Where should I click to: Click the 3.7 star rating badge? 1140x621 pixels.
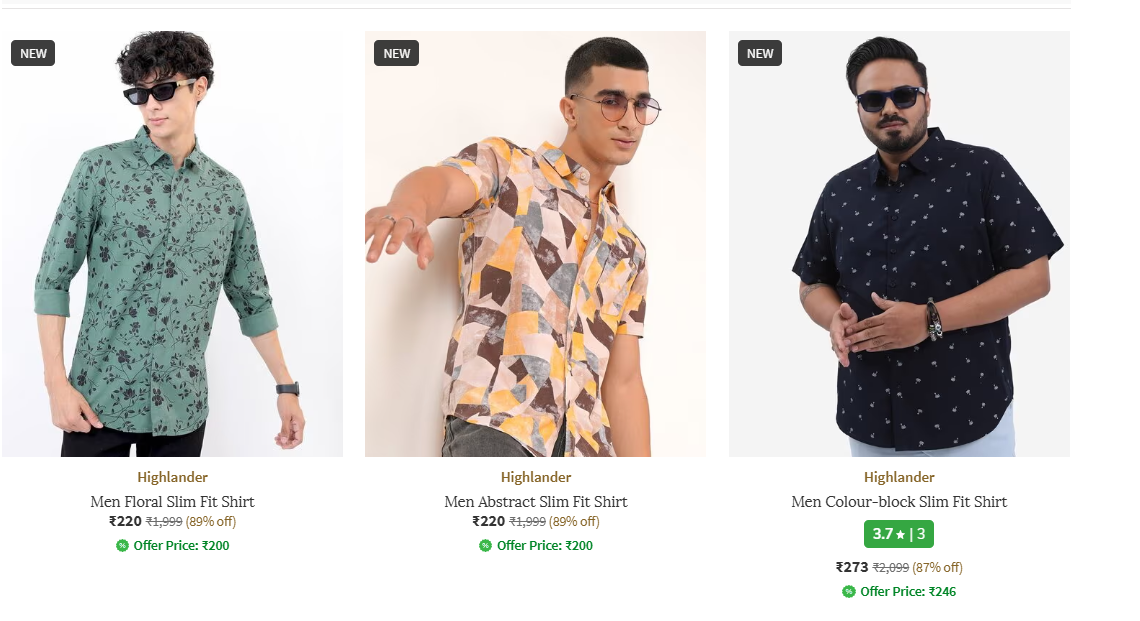(x=898, y=534)
